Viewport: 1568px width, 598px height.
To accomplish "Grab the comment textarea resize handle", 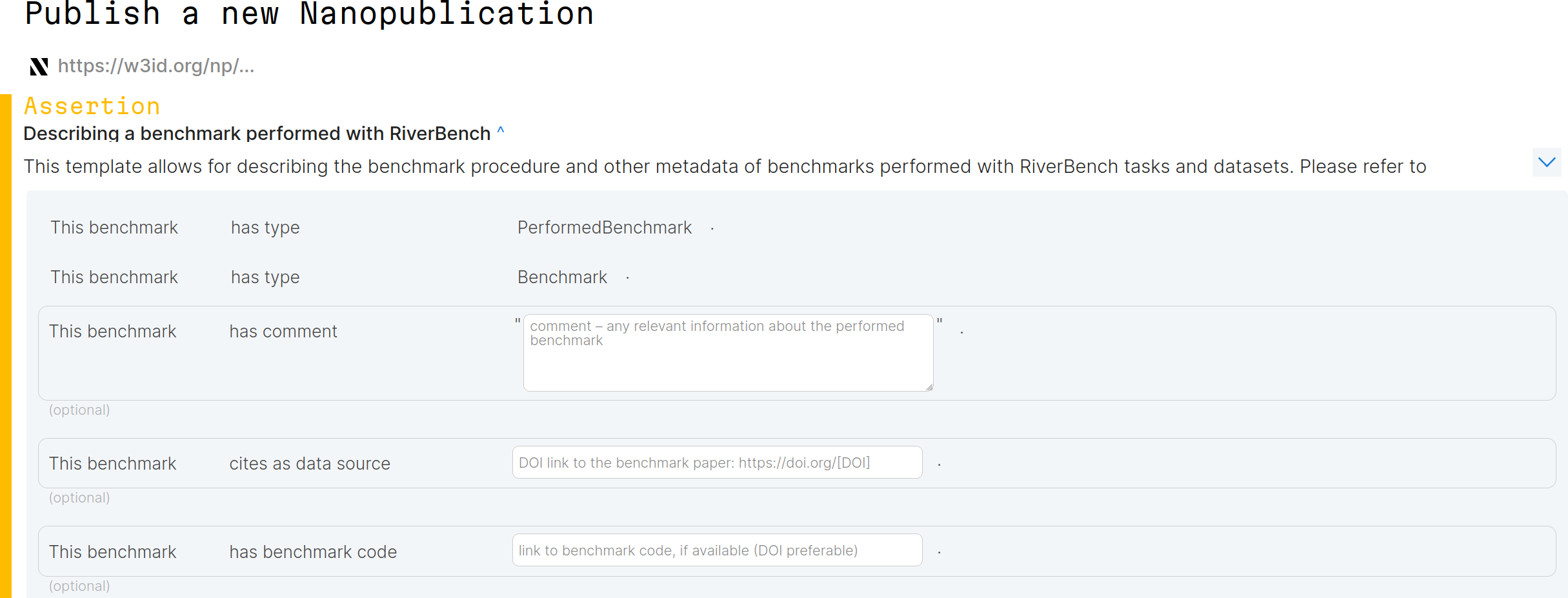I will pyautogui.click(x=929, y=387).
